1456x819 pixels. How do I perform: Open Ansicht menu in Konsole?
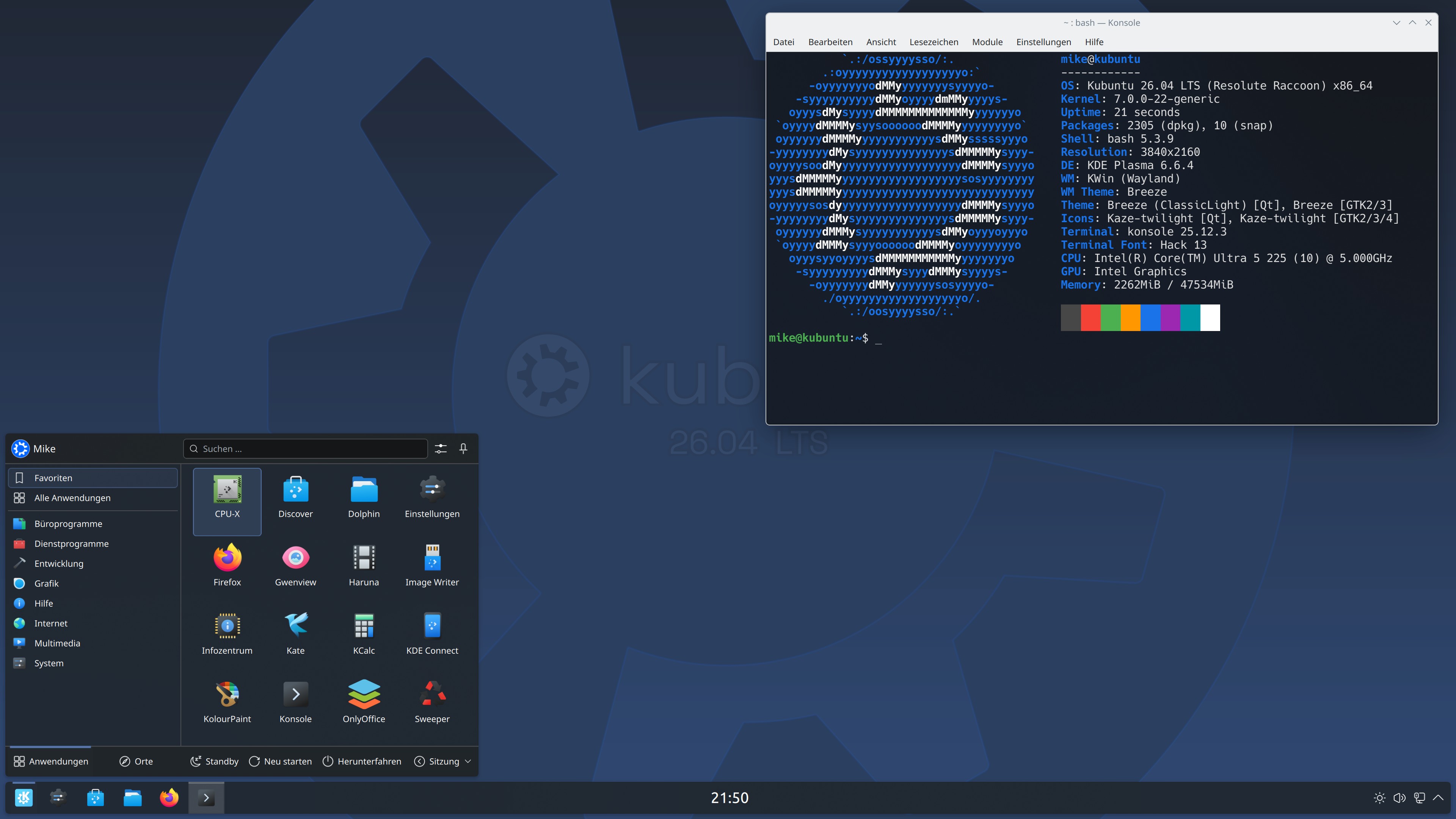881,42
